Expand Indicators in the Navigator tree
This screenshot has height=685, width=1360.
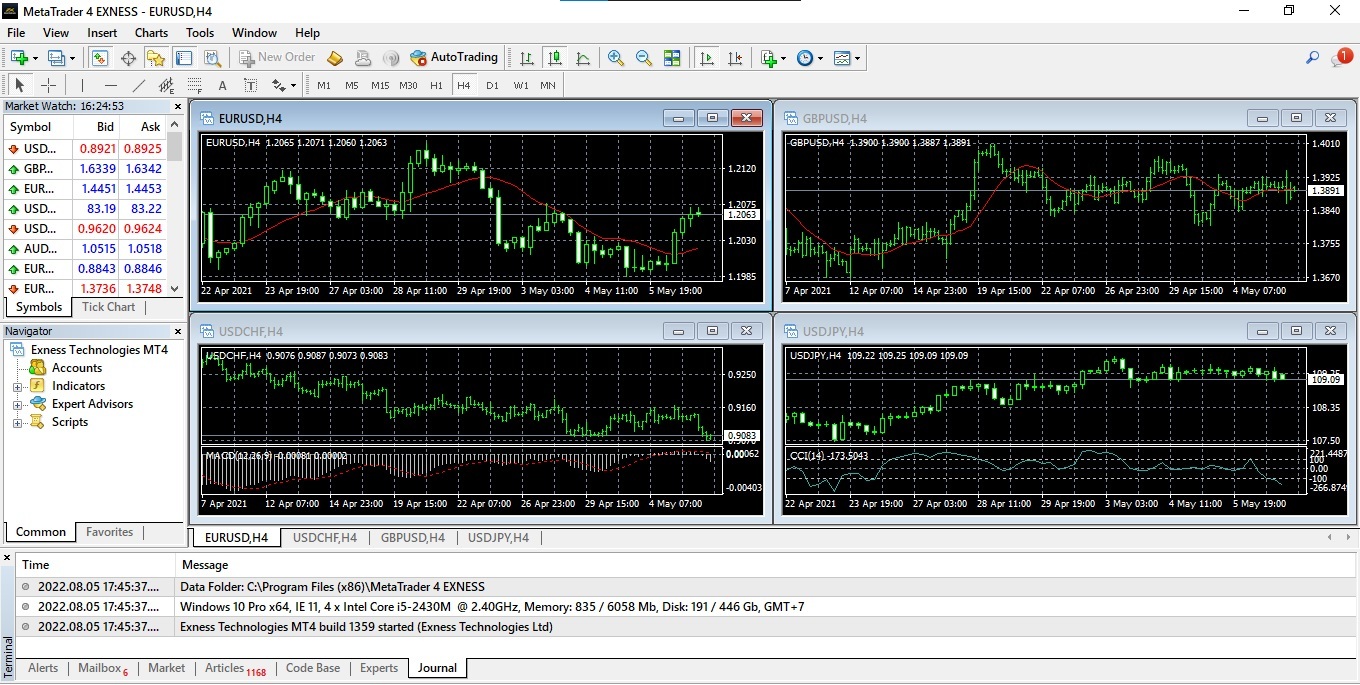pyautogui.click(x=17, y=387)
